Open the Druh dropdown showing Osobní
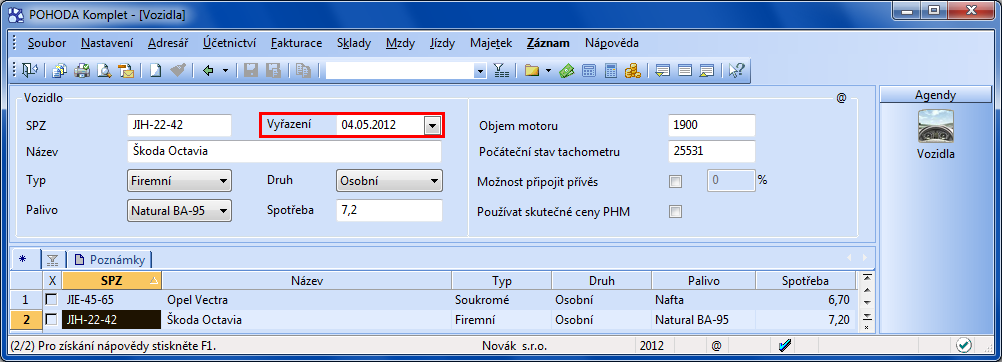 [389, 181]
